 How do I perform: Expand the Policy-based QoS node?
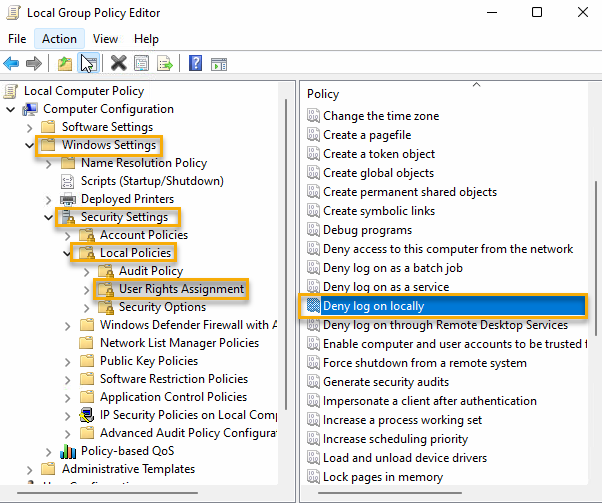point(49,452)
